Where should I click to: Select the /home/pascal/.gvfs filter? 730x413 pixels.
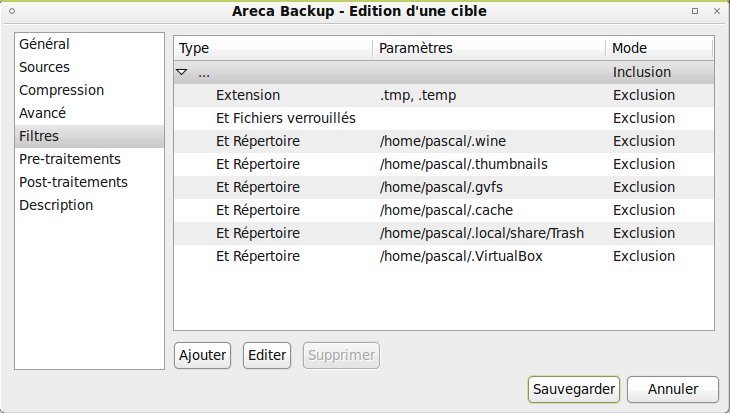pyautogui.click(x=444, y=187)
